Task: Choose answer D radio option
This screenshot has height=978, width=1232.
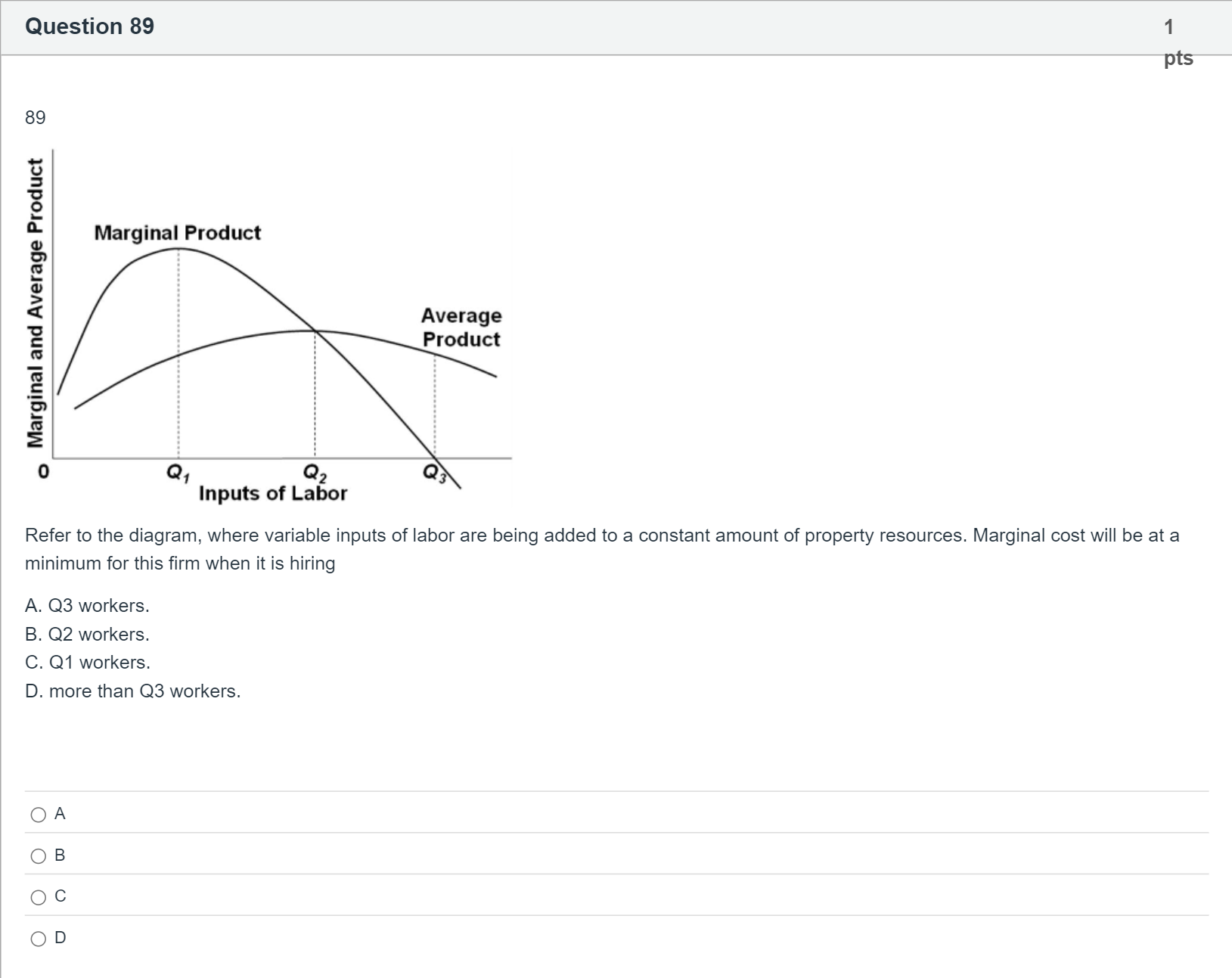Action: click(39, 939)
